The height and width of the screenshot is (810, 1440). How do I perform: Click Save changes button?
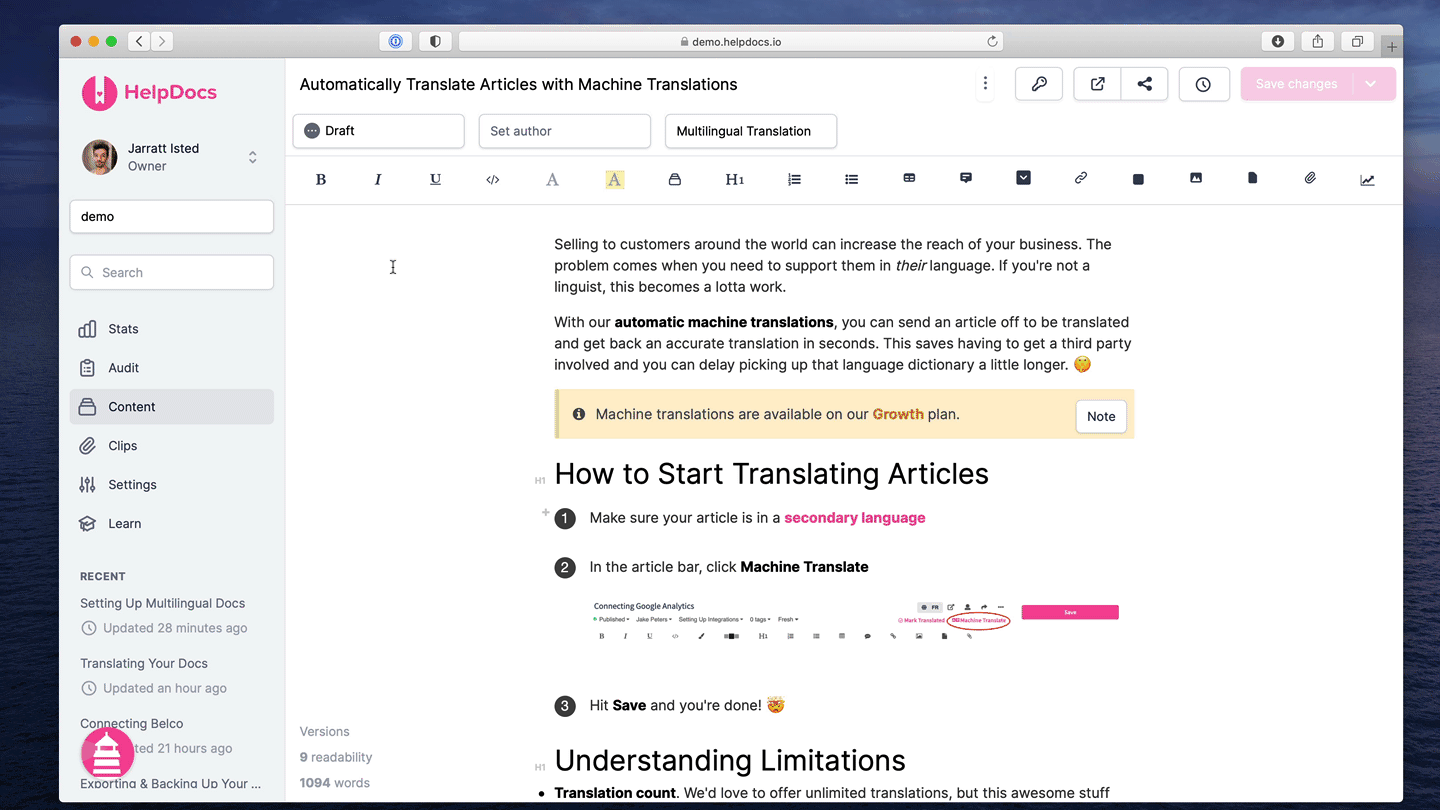pos(1297,84)
